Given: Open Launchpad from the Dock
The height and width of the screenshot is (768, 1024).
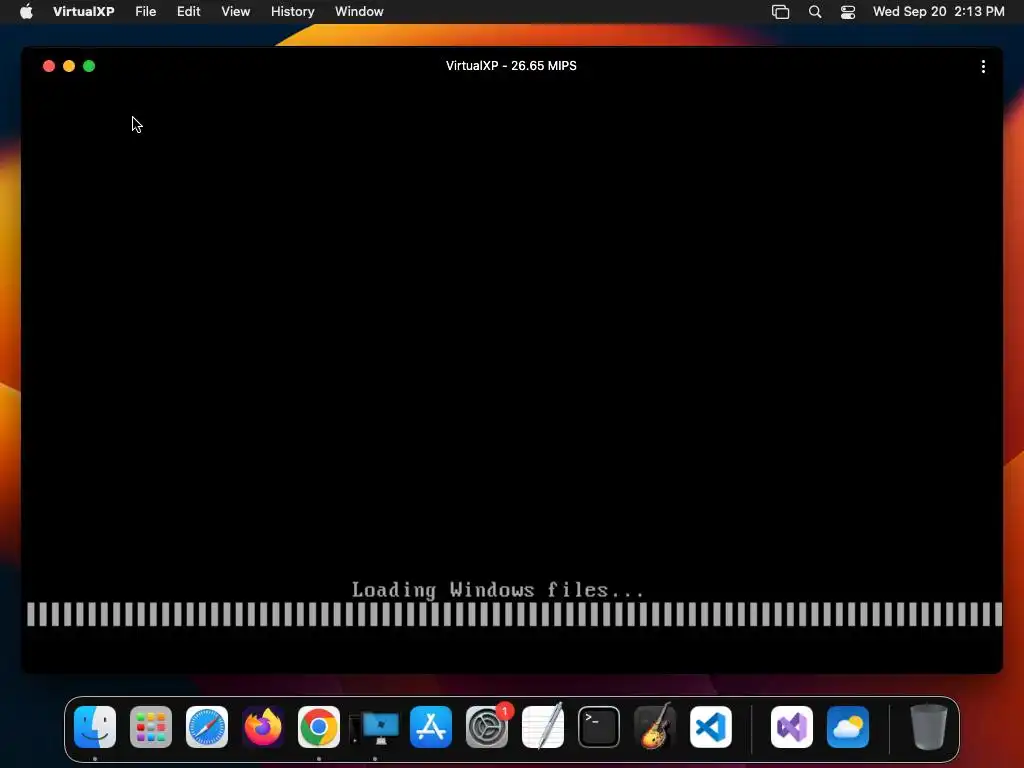Looking at the screenshot, I should pos(151,727).
